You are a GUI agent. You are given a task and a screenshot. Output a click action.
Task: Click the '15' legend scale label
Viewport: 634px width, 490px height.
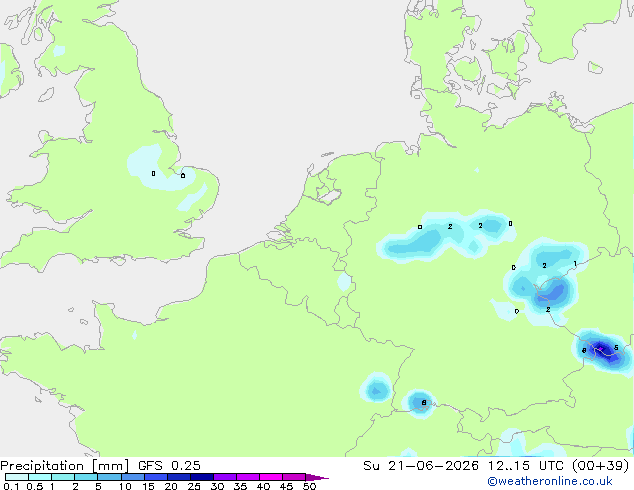coord(148,486)
